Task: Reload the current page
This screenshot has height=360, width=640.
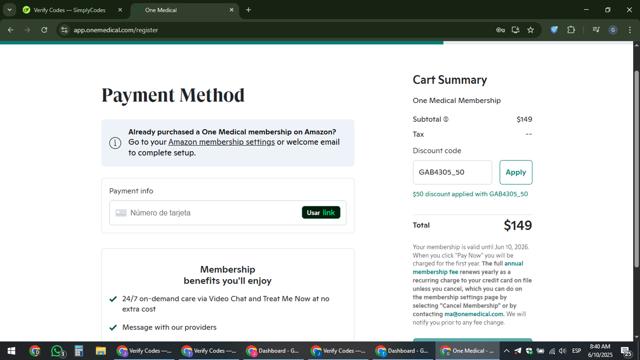Action: pos(44,30)
